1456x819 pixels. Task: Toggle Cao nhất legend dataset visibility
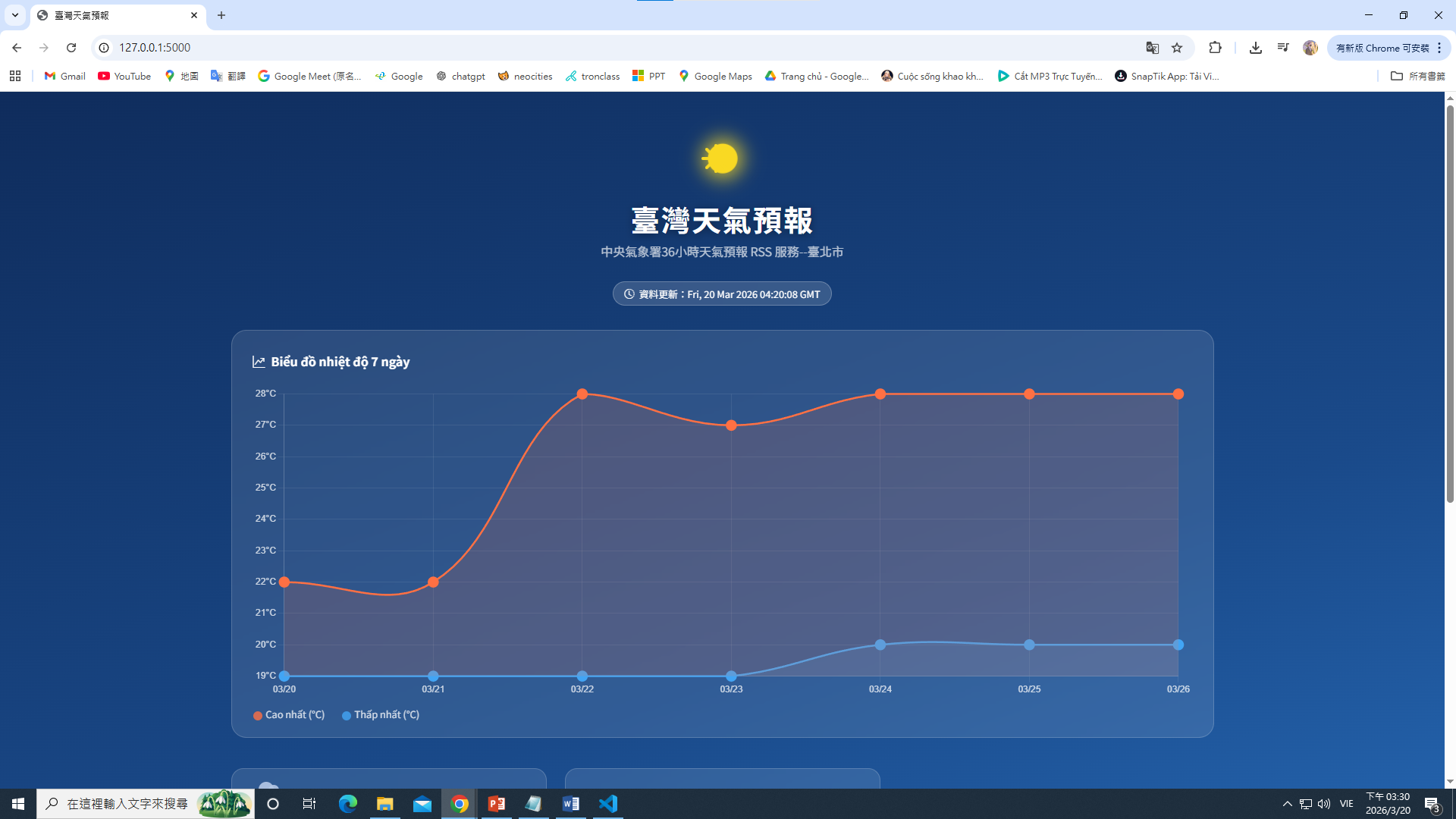pos(289,715)
